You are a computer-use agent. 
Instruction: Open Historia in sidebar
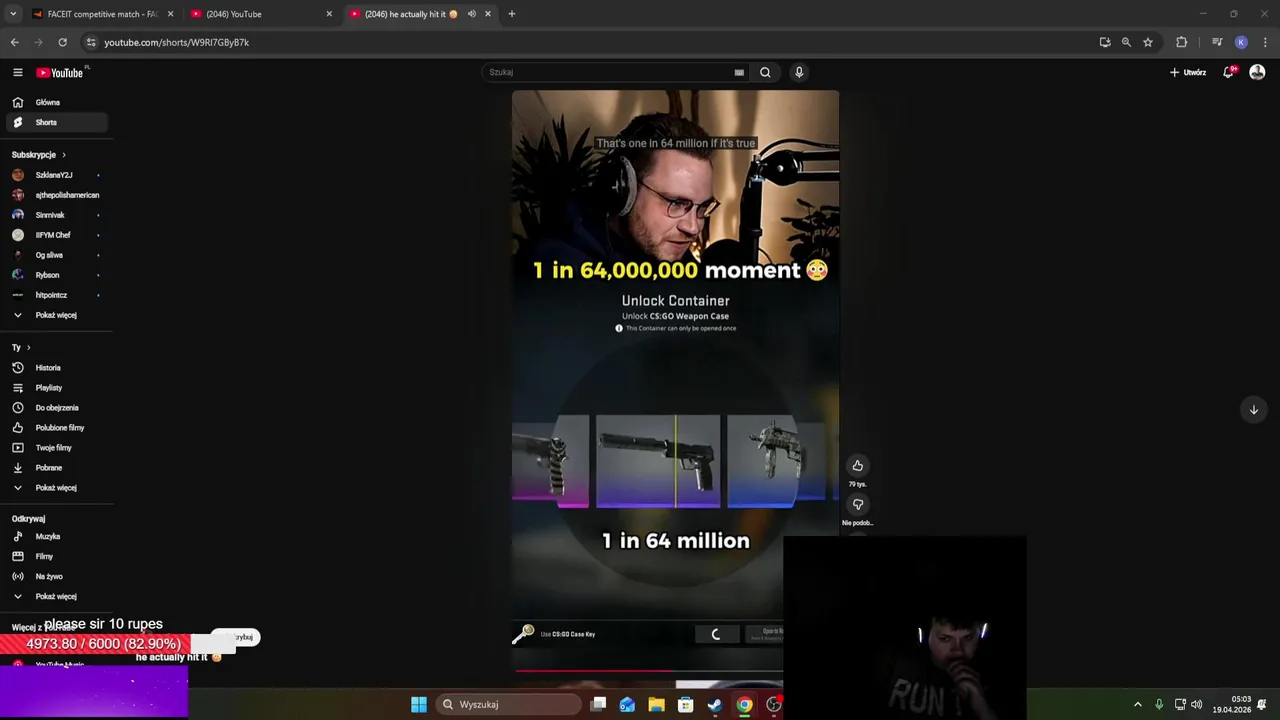tap(58, 367)
